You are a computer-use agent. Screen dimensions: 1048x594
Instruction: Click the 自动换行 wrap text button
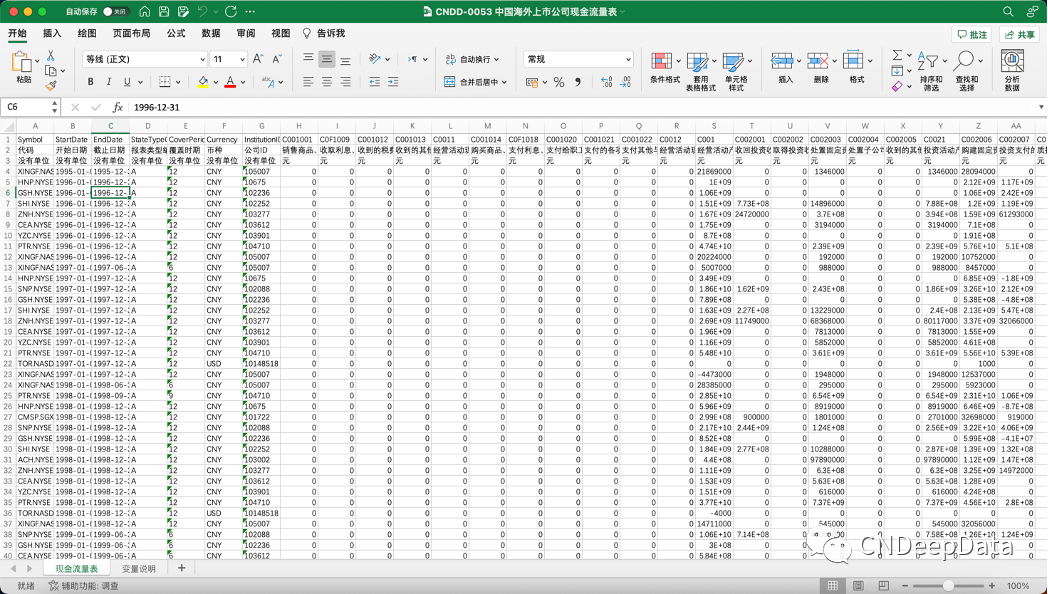click(x=472, y=59)
